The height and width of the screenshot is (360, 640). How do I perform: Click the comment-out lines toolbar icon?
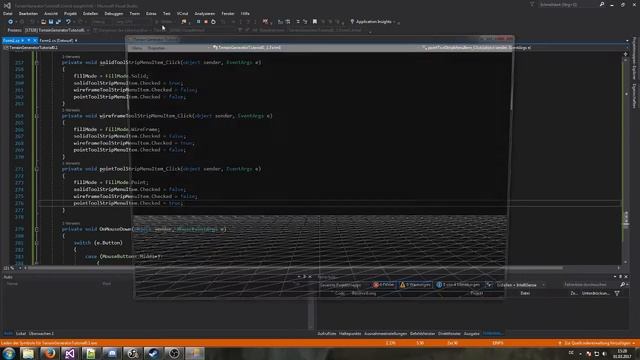[x=298, y=22]
